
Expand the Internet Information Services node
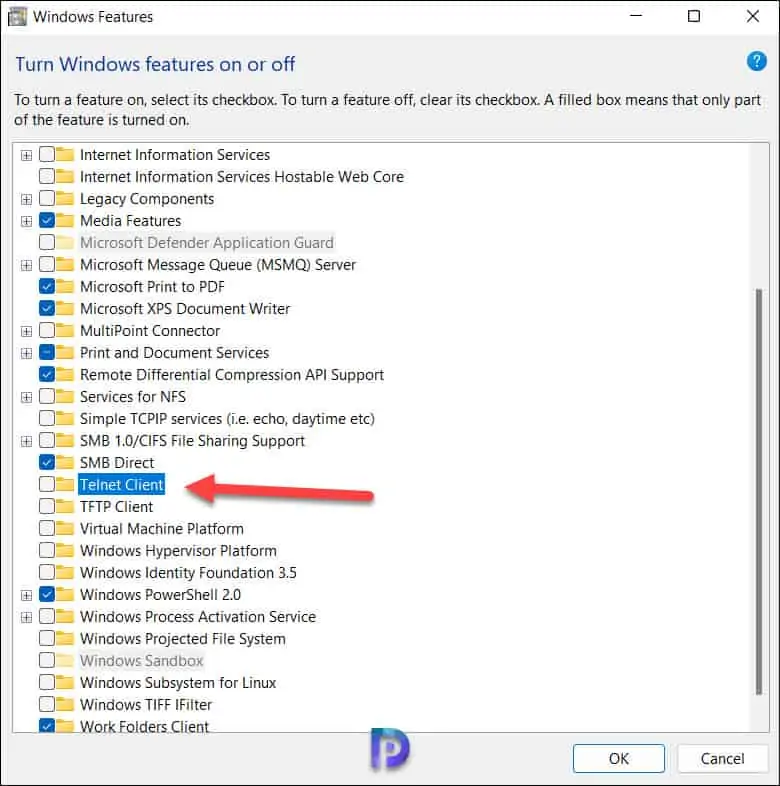pos(27,155)
